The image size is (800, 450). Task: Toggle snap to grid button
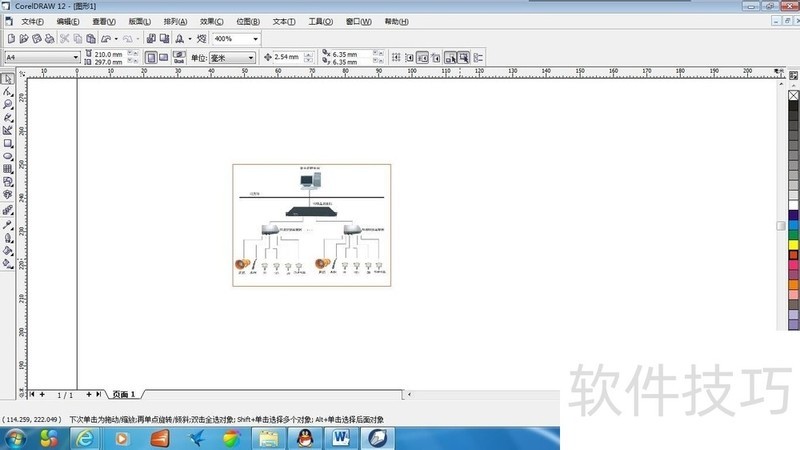pos(396,58)
